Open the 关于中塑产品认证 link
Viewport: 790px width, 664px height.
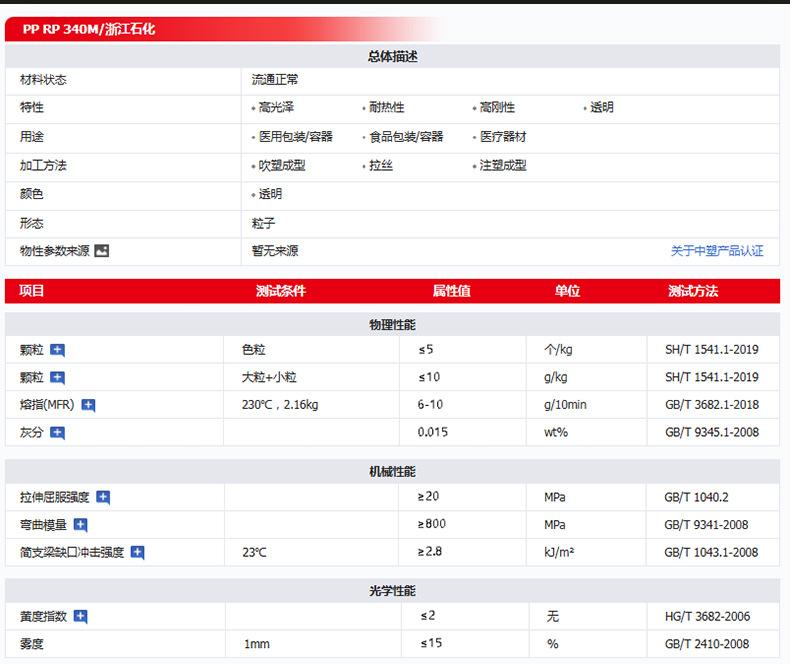(716, 250)
